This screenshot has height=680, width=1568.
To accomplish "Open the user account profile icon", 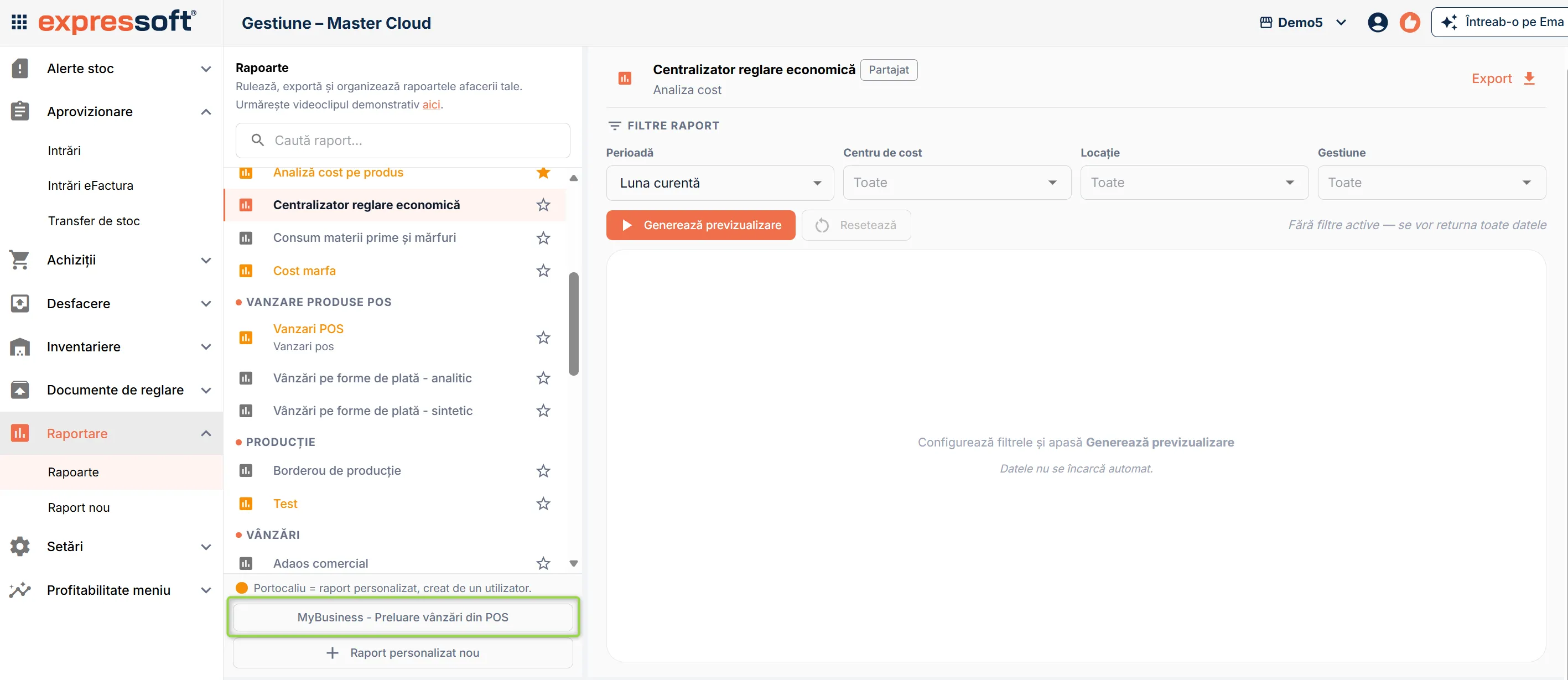I will click(x=1378, y=23).
